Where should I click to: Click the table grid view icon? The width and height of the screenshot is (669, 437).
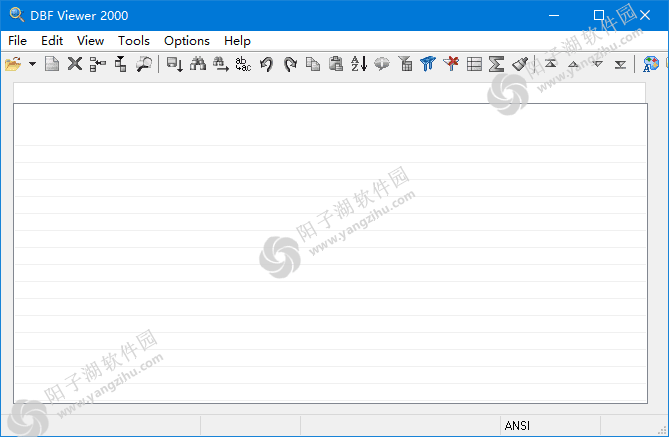click(x=474, y=64)
